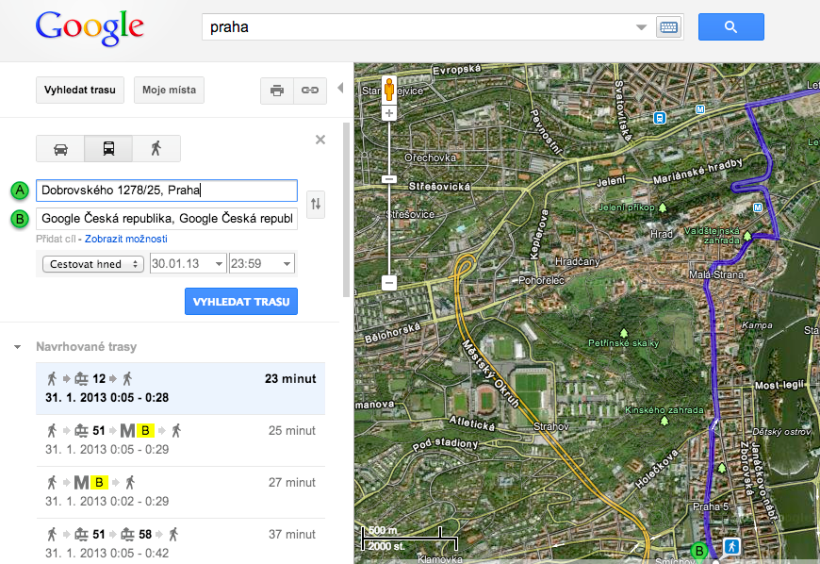The width and height of the screenshot is (820, 564).
Task: Close the directions form
Action: (x=320, y=140)
